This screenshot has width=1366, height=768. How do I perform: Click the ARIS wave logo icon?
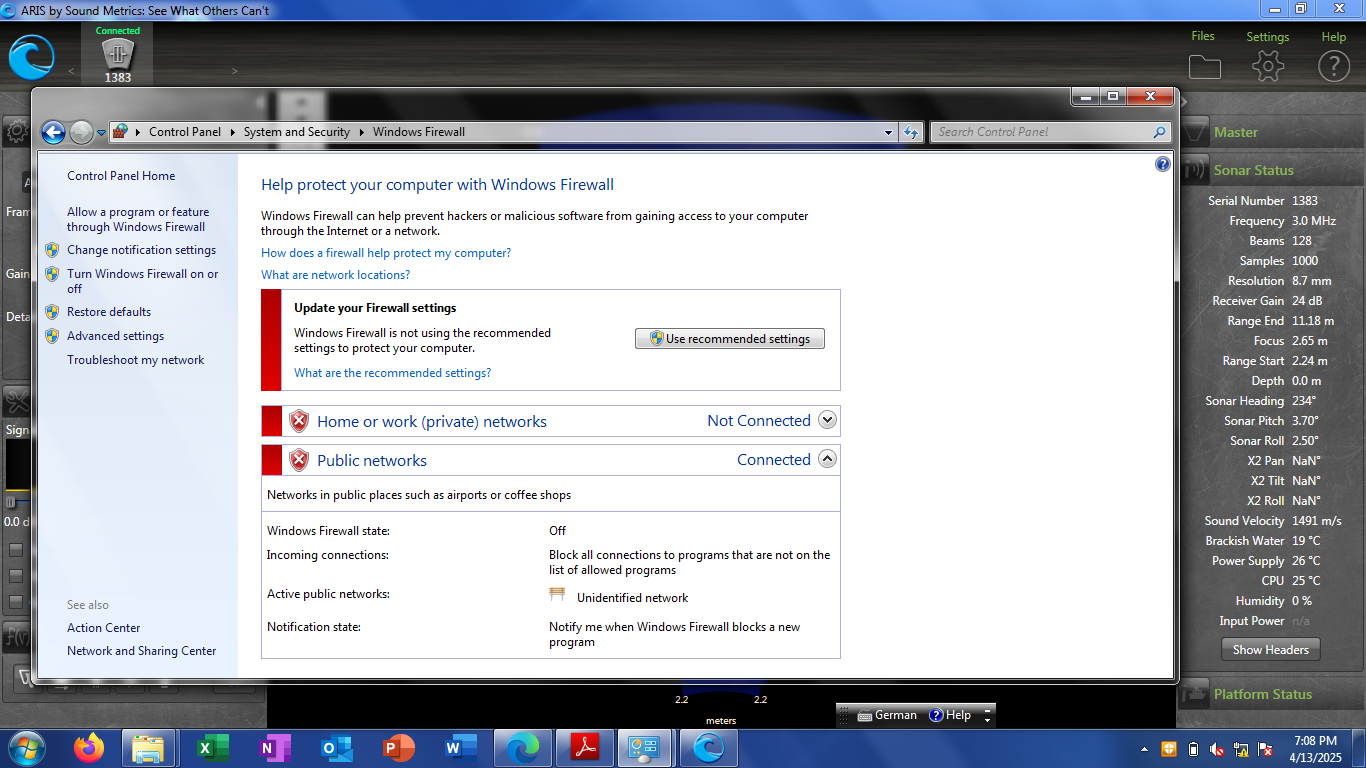pos(31,57)
